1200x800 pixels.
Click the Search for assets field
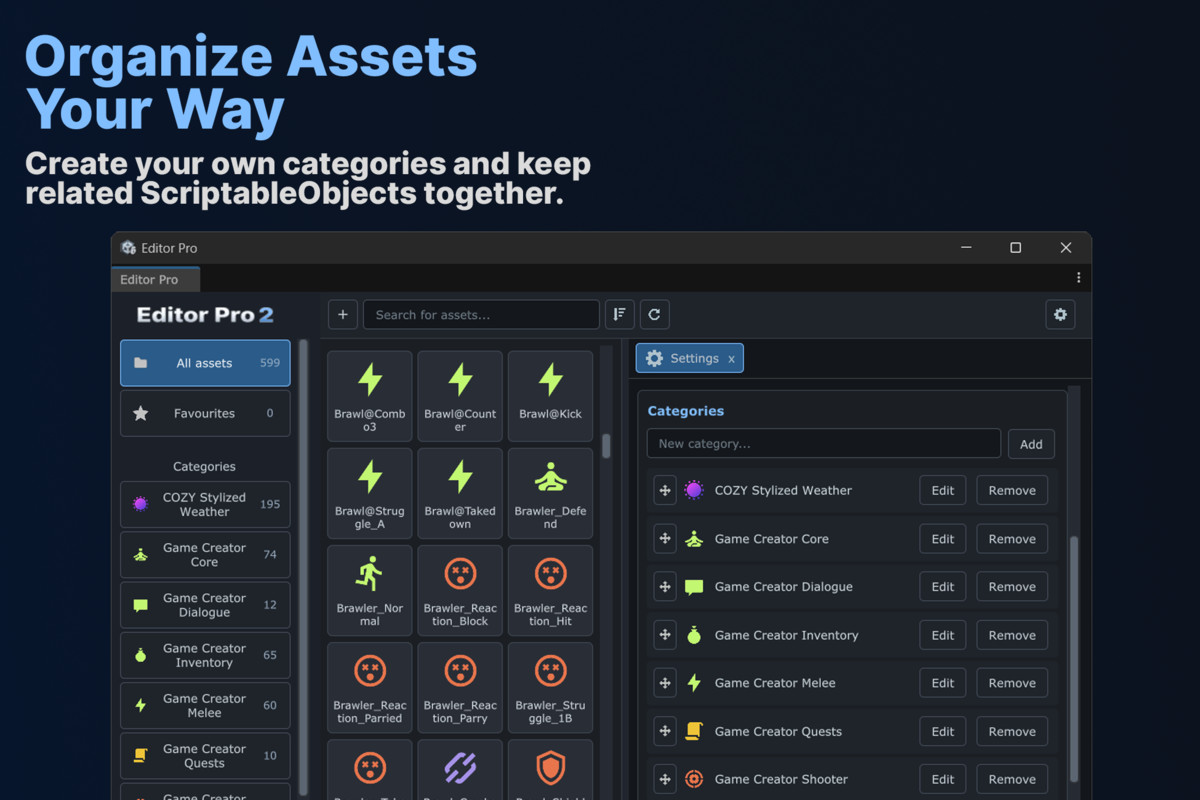(481, 314)
